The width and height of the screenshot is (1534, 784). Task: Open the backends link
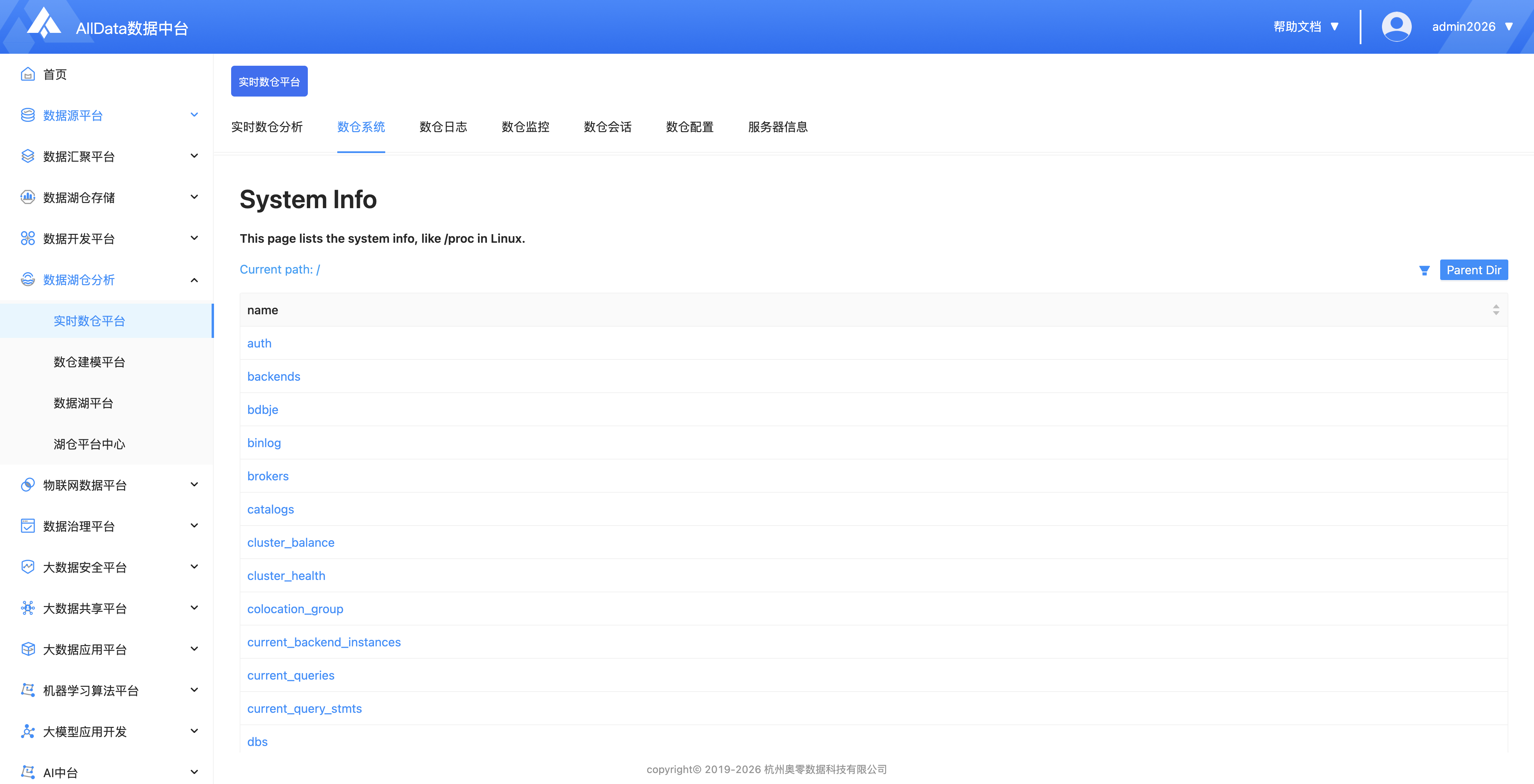point(273,377)
